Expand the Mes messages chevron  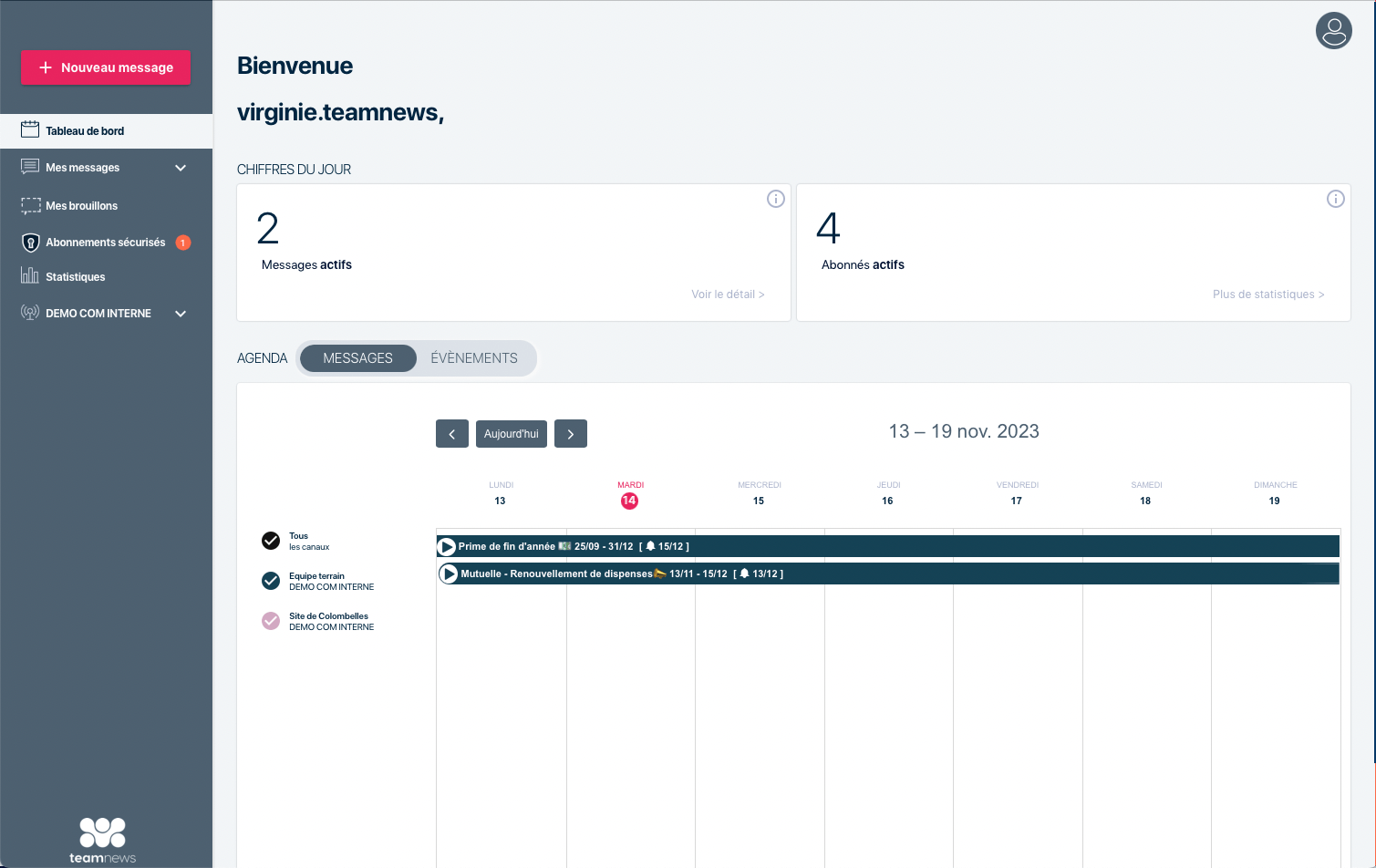pyautogui.click(x=181, y=168)
